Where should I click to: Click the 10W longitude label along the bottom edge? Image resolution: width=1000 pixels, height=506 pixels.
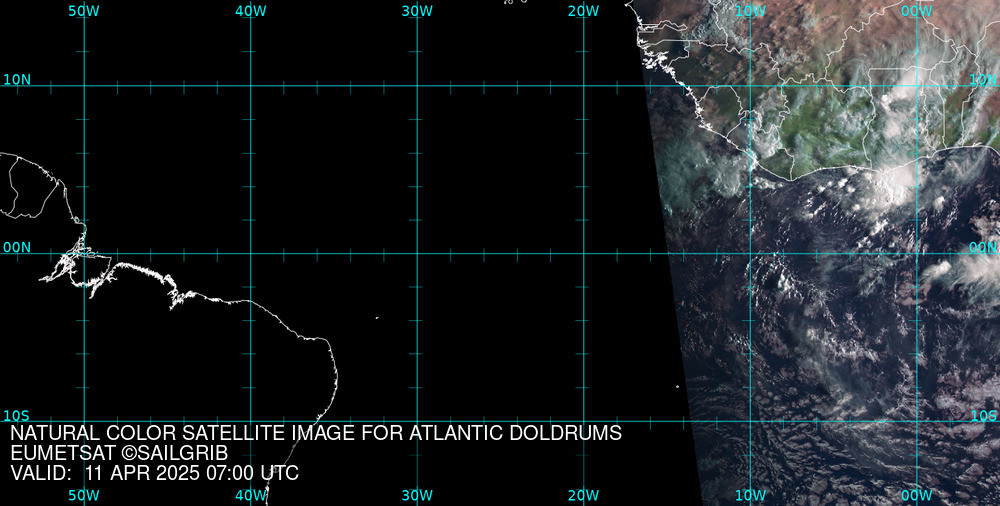(750, 495)
